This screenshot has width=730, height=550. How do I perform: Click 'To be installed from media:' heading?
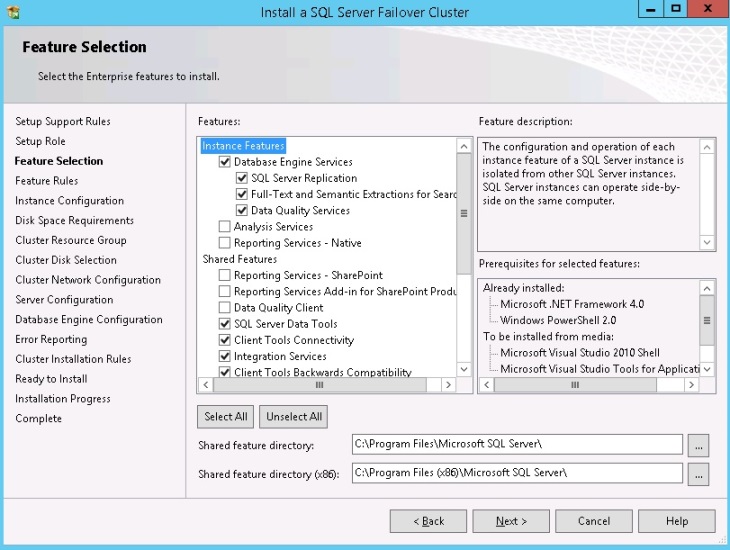click(548, 336)
